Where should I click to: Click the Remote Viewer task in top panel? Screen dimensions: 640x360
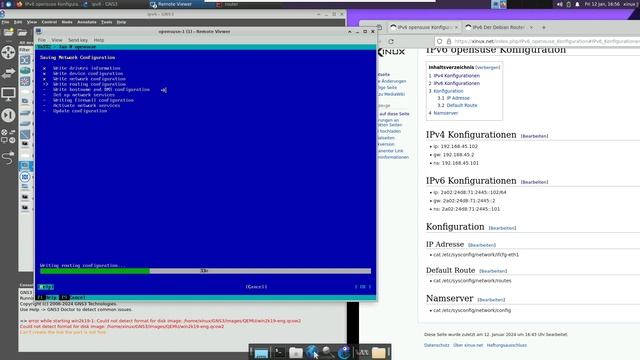coord(175,4)
